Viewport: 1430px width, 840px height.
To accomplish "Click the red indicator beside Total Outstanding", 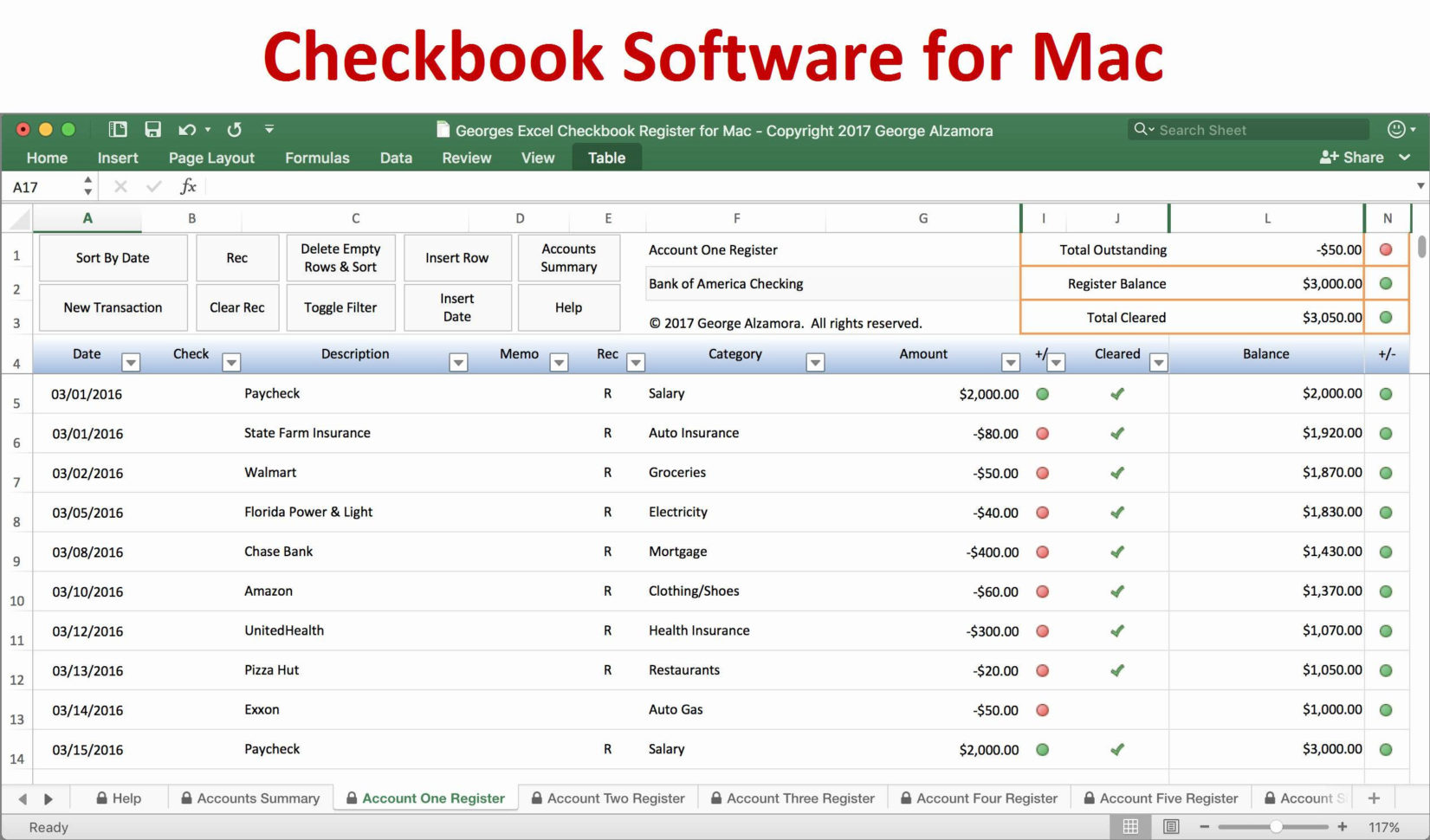I will [x=1386, y=249].
